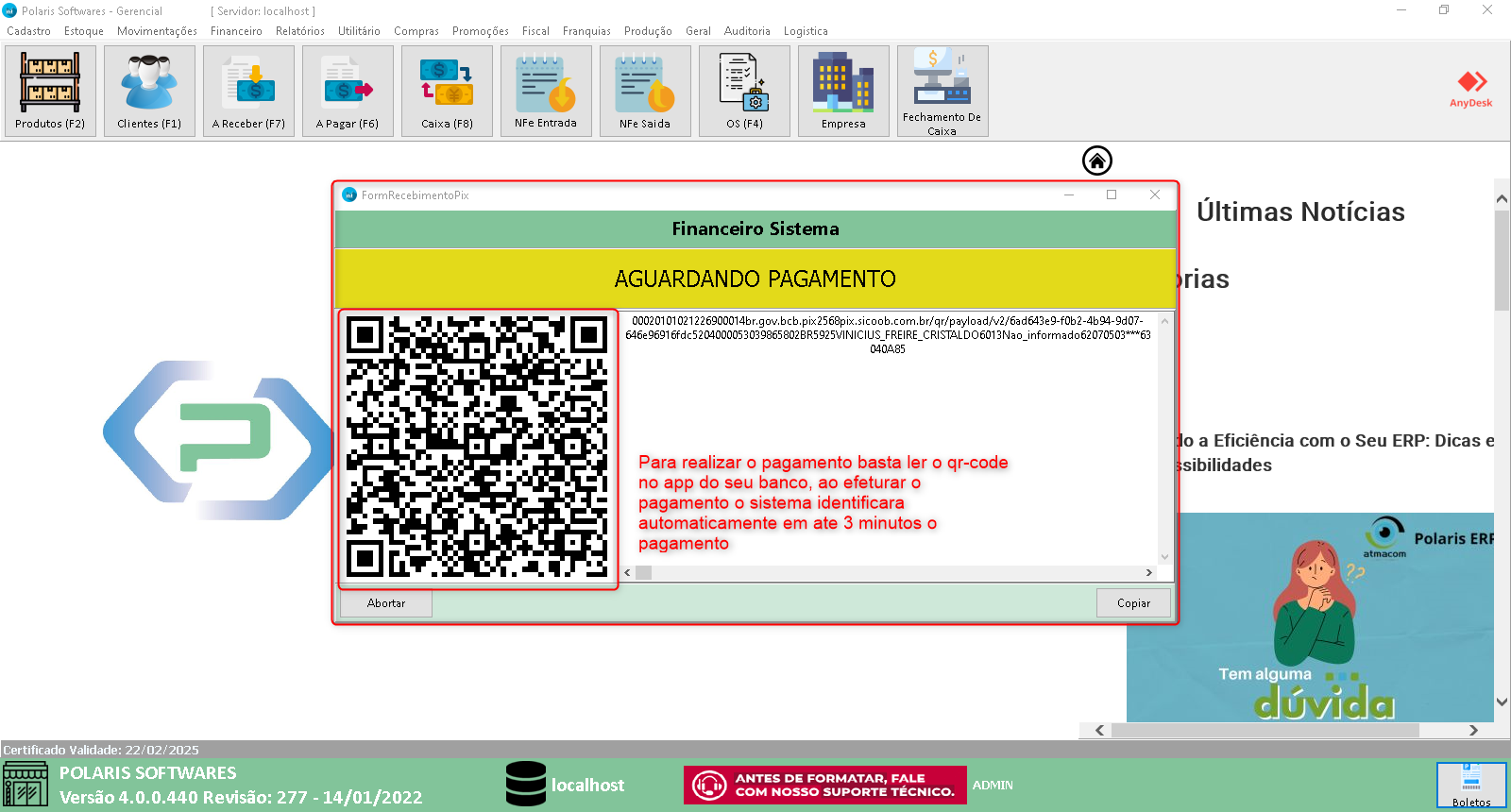
Task: Click the Abortar button
Action: 386,603
